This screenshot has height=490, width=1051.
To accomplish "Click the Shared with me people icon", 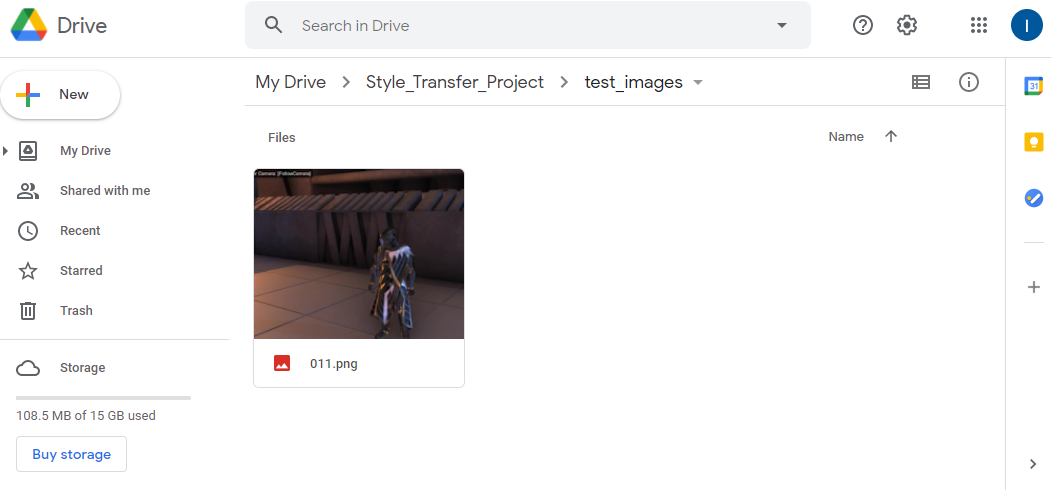I will 27,191.
